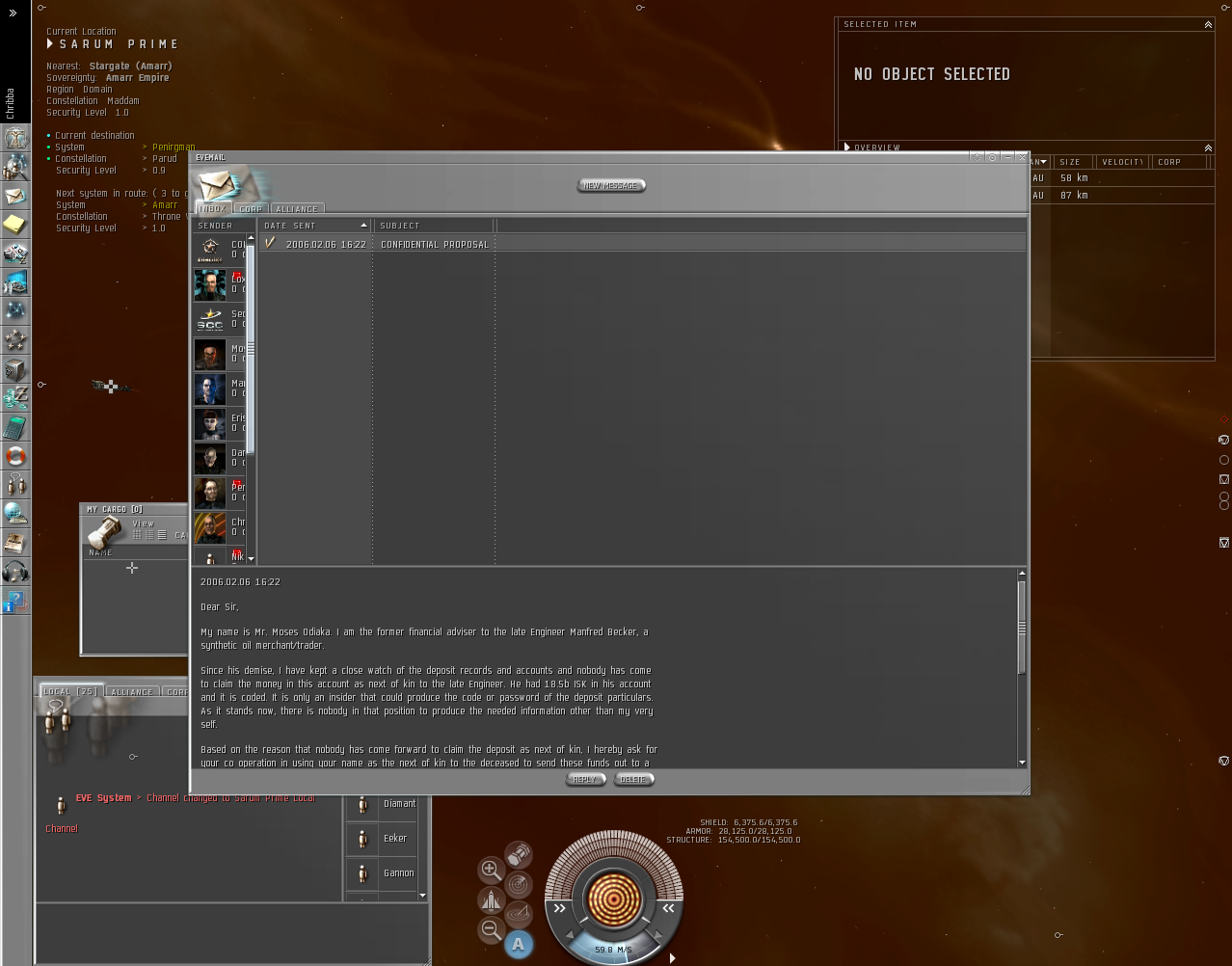Click the Reply button
Viewport: 1232px width, 966px height.
click(x=585, y=779)
